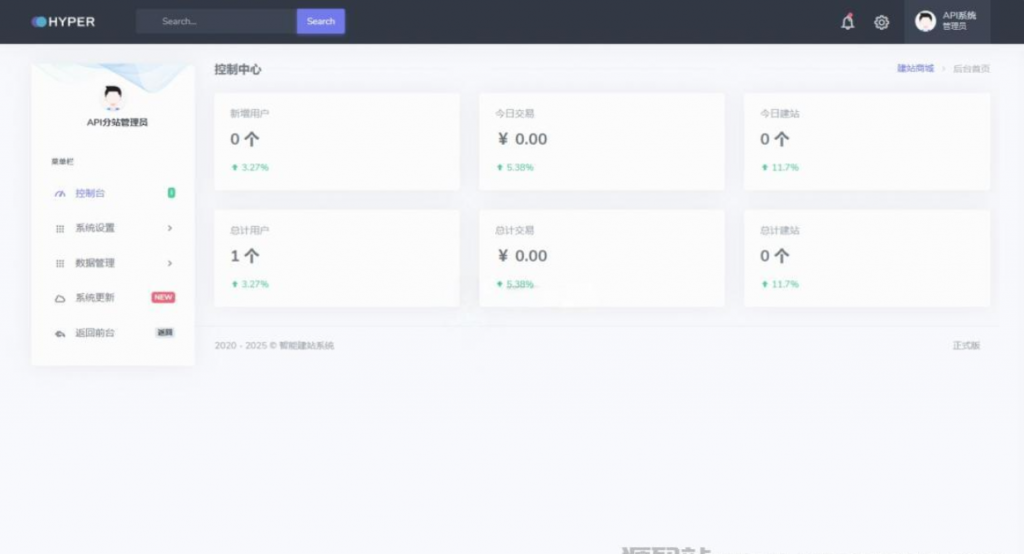Open the API系统 管理员 user dropdown
The image size is (1024, 554).
coord(947,21)
